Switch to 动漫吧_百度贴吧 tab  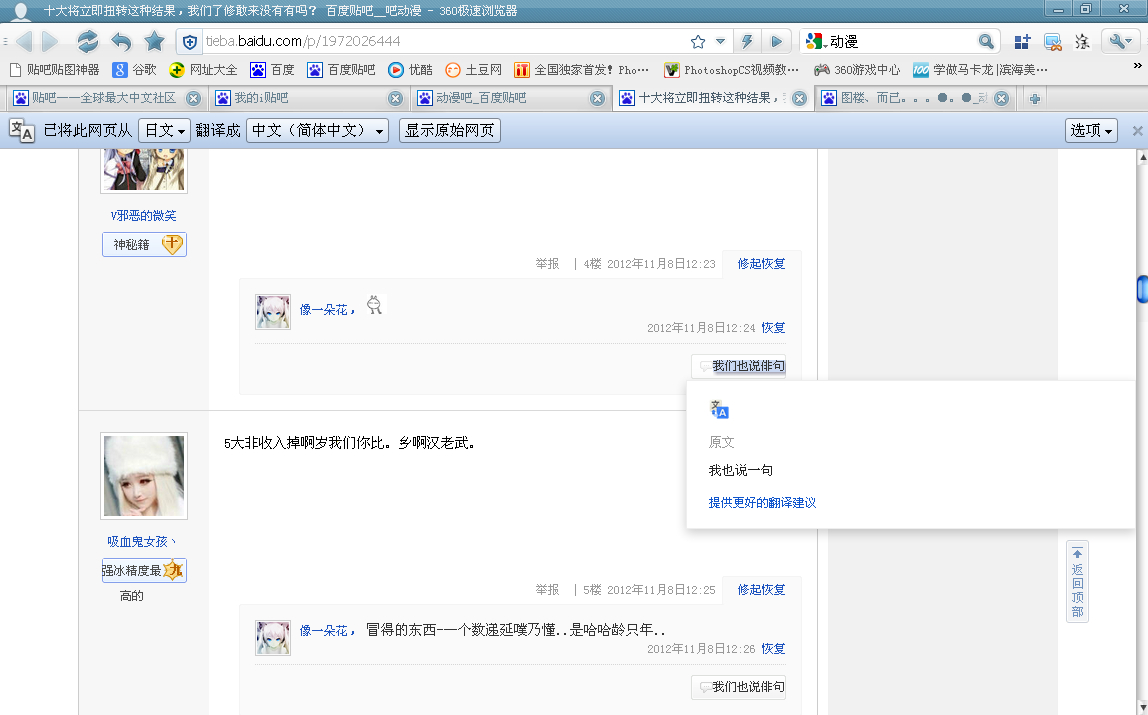(x=510, y=98)
